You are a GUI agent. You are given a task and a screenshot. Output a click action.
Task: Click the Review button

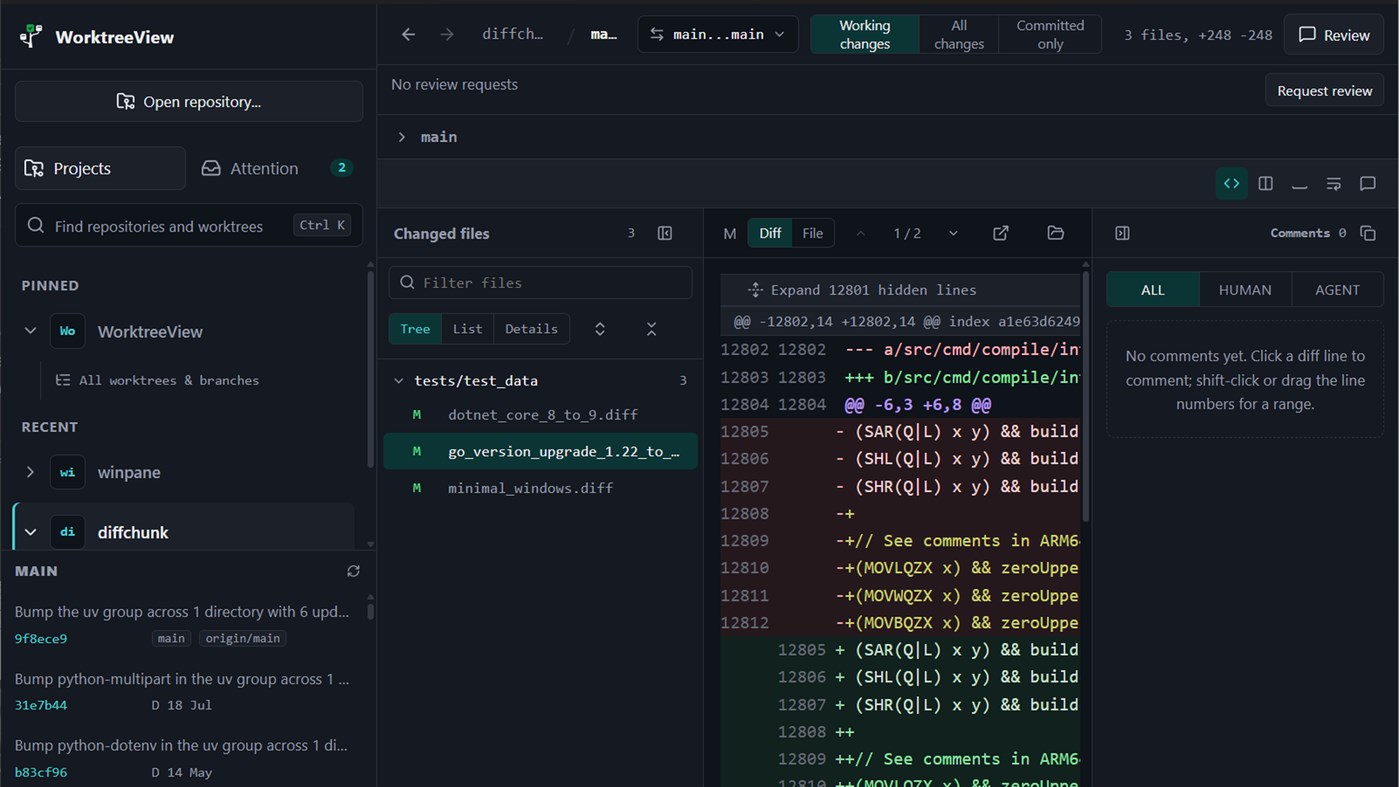click(x=1334, y=35)
